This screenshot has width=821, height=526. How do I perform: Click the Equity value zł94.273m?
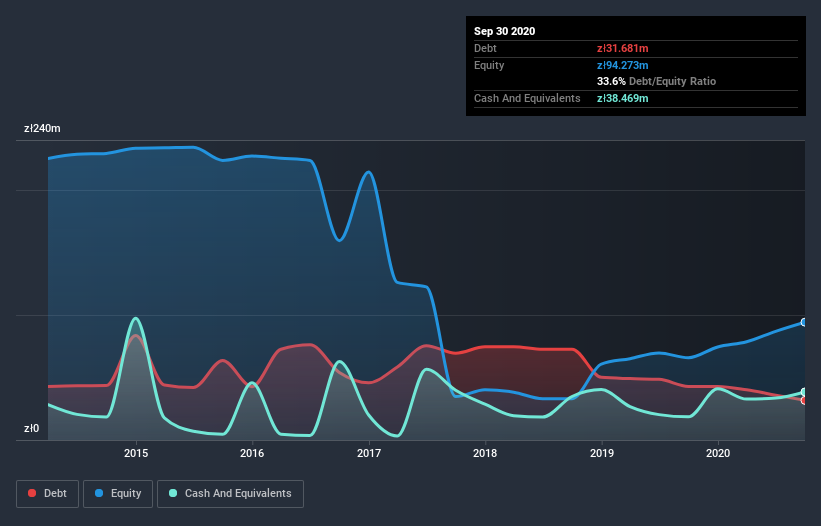[x=623, y=65]
